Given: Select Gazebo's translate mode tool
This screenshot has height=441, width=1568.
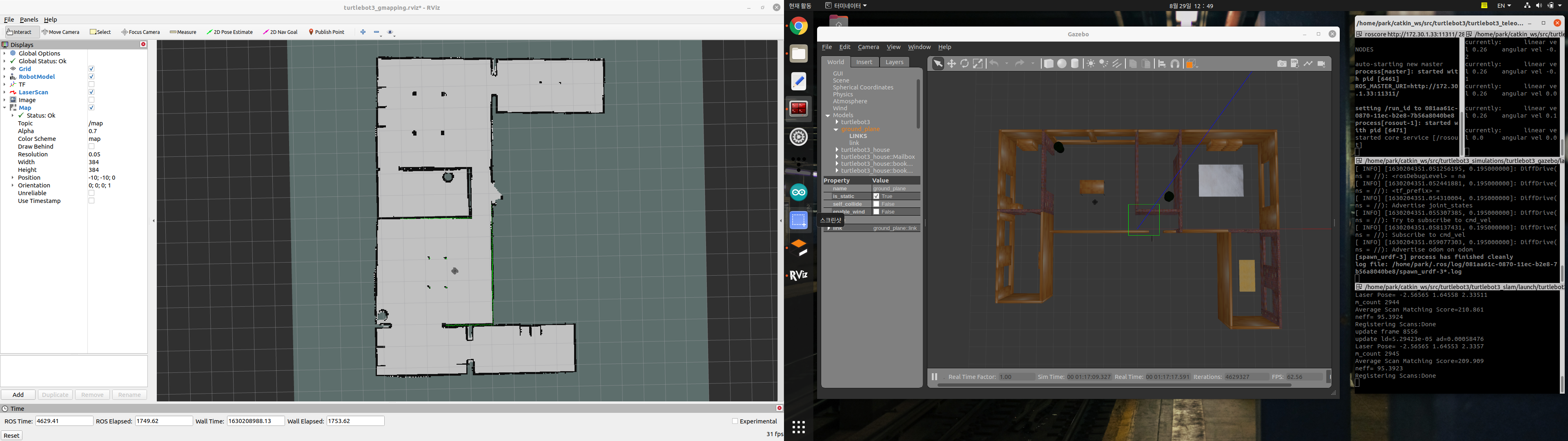Looking at the screenshot, I should coord(951,64).
